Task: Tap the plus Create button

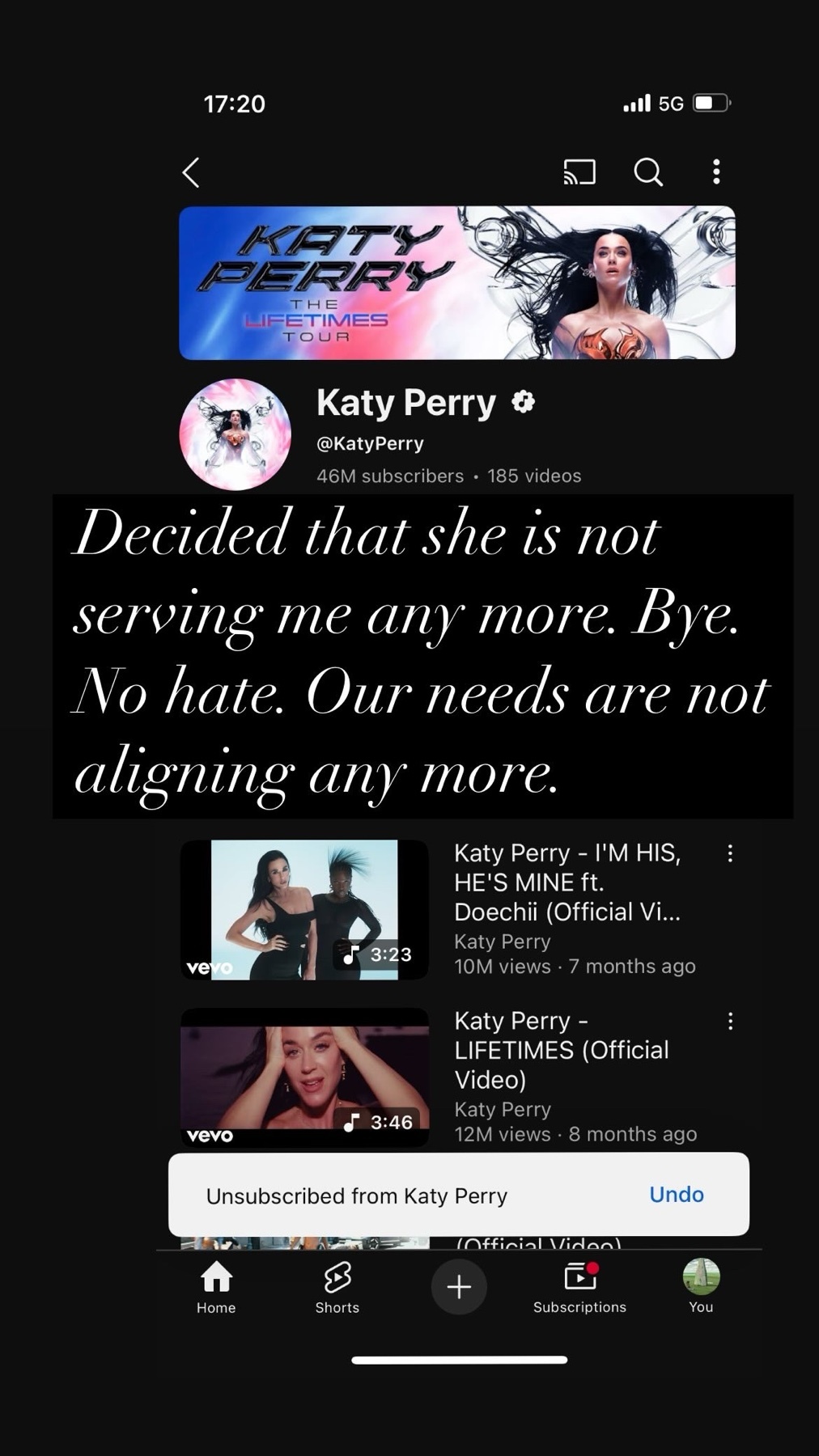Action: coord(459,1286)
